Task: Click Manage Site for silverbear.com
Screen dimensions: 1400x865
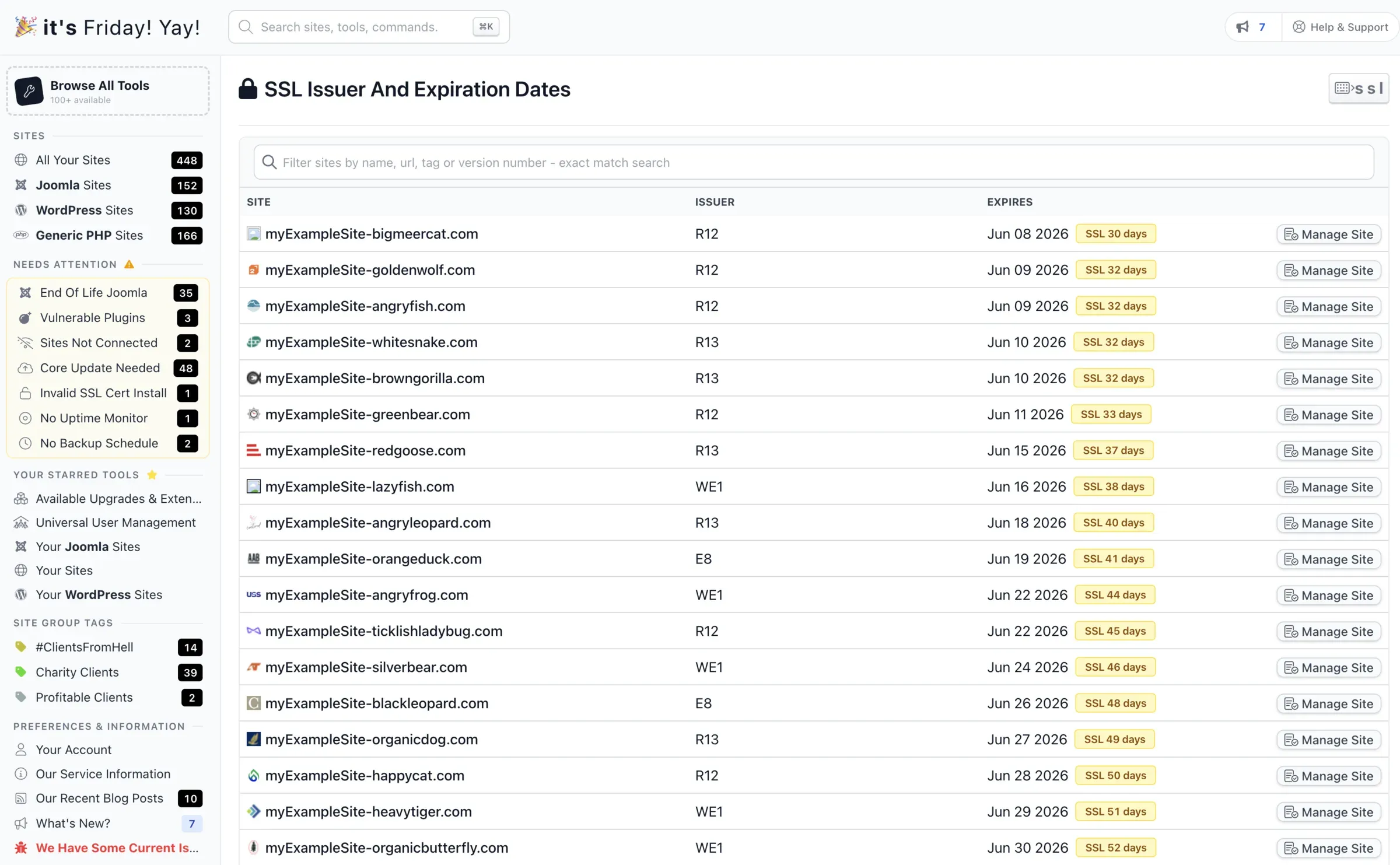Action: tap(1329, 668)
